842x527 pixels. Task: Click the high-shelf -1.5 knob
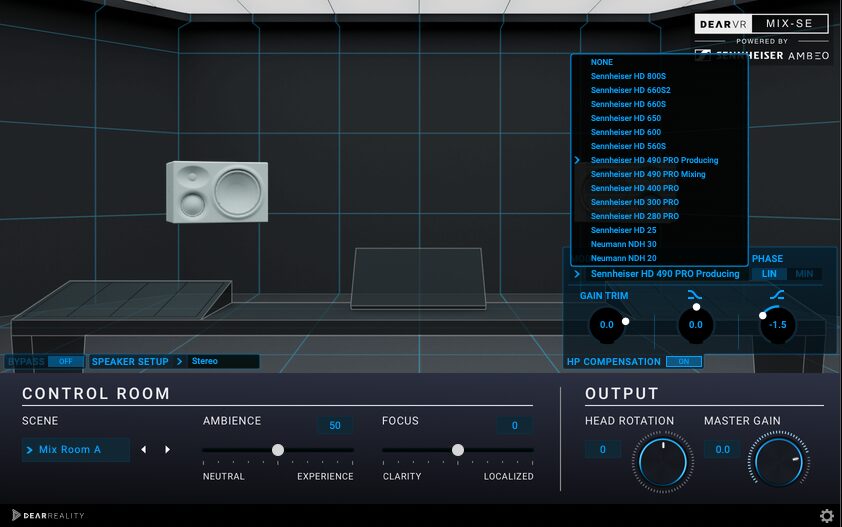click(778, 324)
